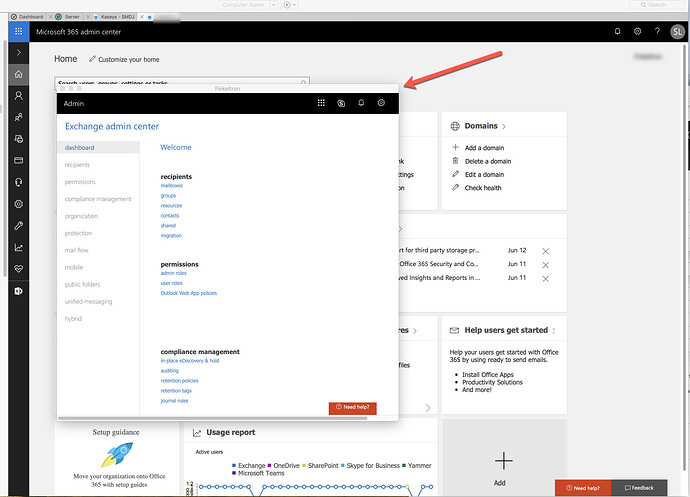Image resolution: width=690 pixels, height=497 pixels.
Task: Expand the Help users get started chevron
Action: click(554, 330)
